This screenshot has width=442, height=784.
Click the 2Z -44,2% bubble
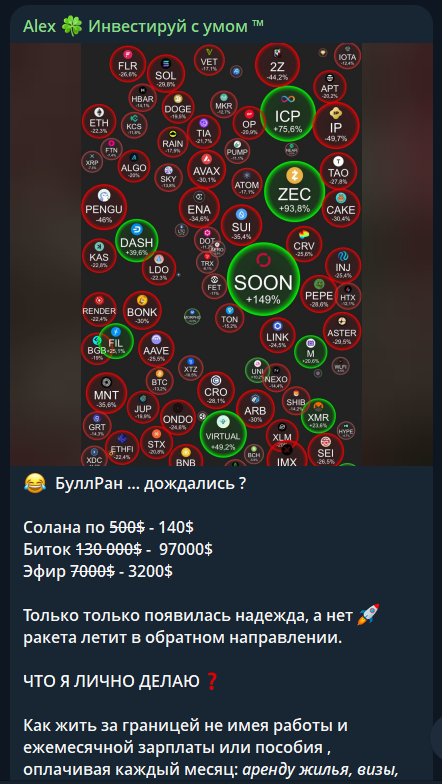277,65
